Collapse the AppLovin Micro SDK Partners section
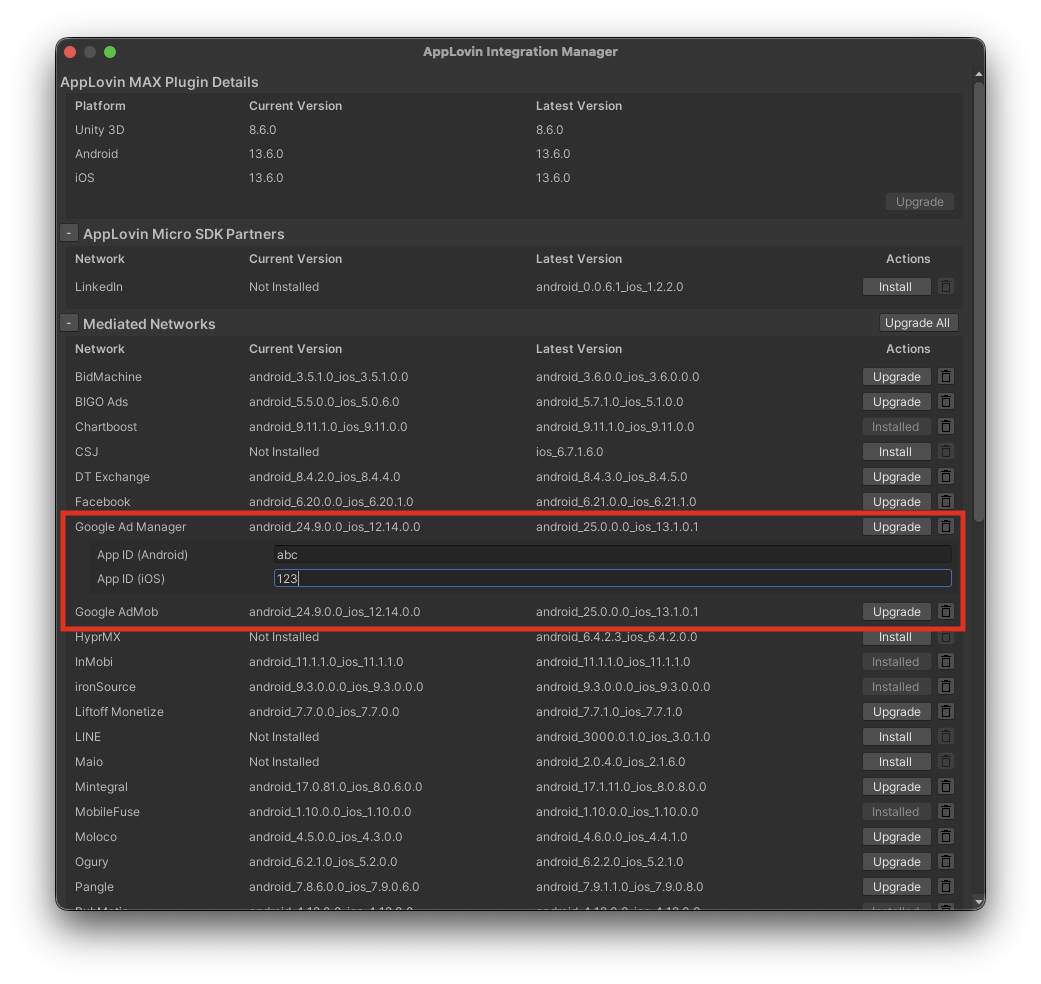This screenshot has width=1041, height=984. point(69,233)
